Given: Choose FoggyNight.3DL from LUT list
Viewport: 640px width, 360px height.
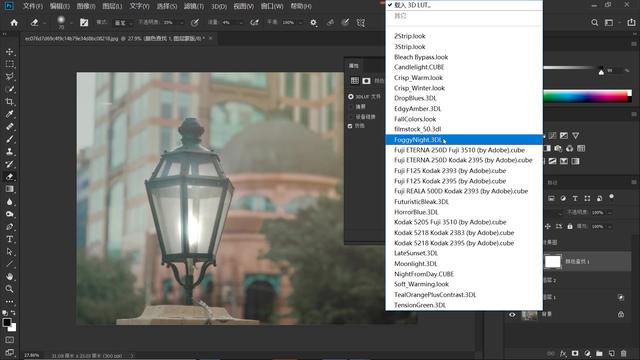Looking at the screenshot, I should coord(464,140).
